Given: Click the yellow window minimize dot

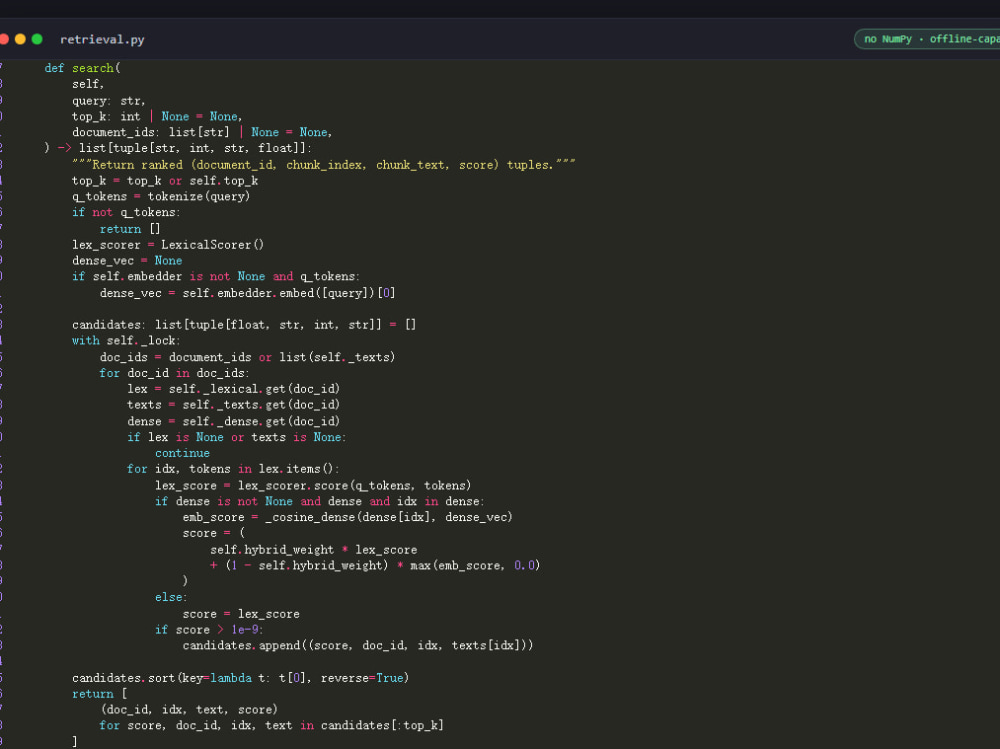Looking at the screenshot, I should [x=20, y=39].
